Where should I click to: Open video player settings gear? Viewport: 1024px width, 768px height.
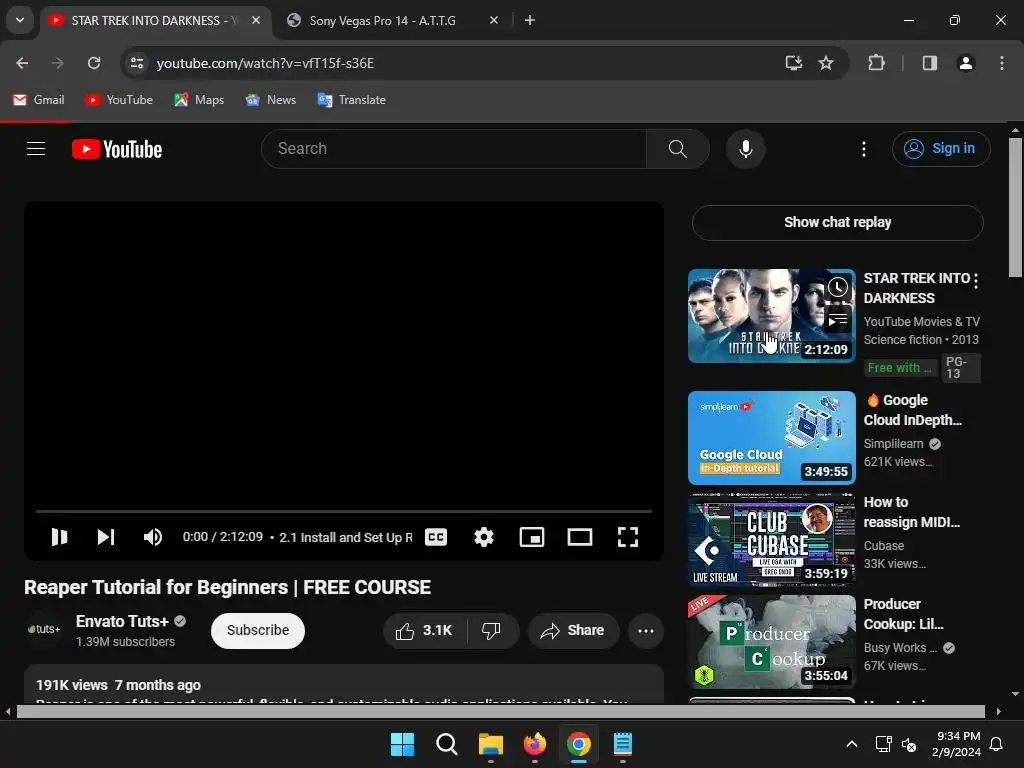(484, 537)
